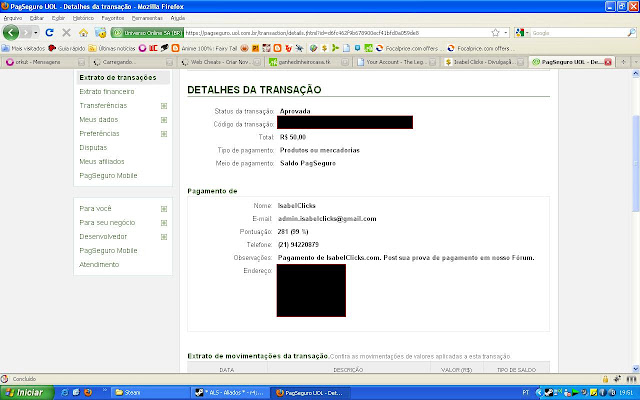Open the back/forward history dropdown arrow
Image resolution: width=640 pixels, height=400 pixels.
click(36, 32)
